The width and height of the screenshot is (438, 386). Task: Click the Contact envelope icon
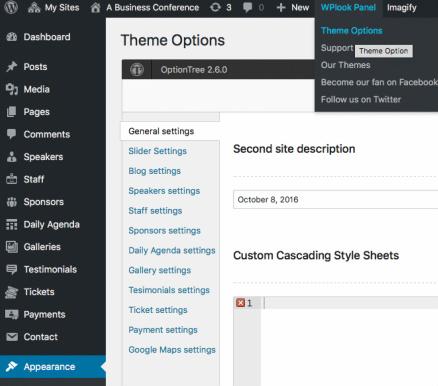12,337
